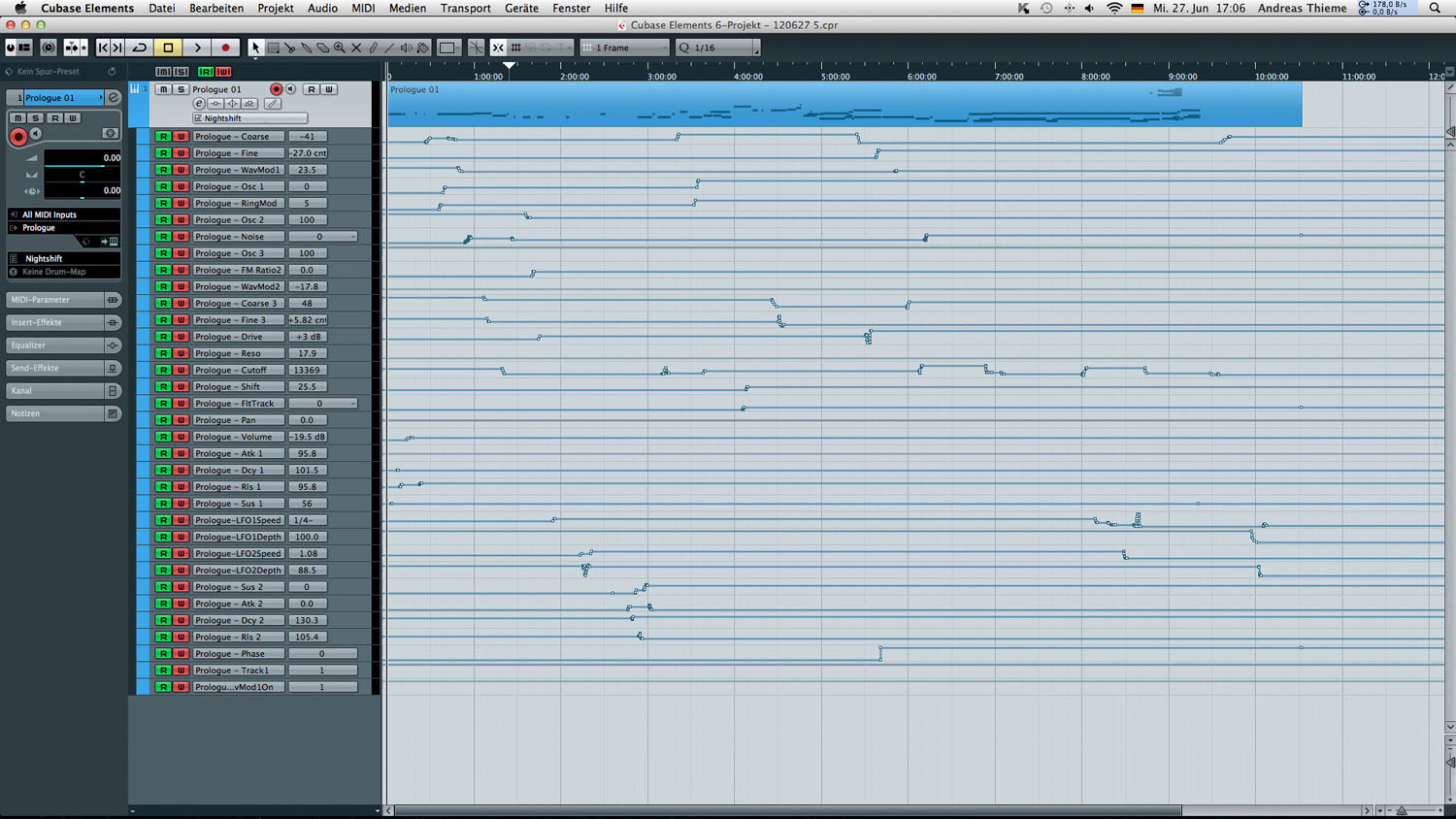Toggle record enable on Prologue 01 track

click(276, 89)
